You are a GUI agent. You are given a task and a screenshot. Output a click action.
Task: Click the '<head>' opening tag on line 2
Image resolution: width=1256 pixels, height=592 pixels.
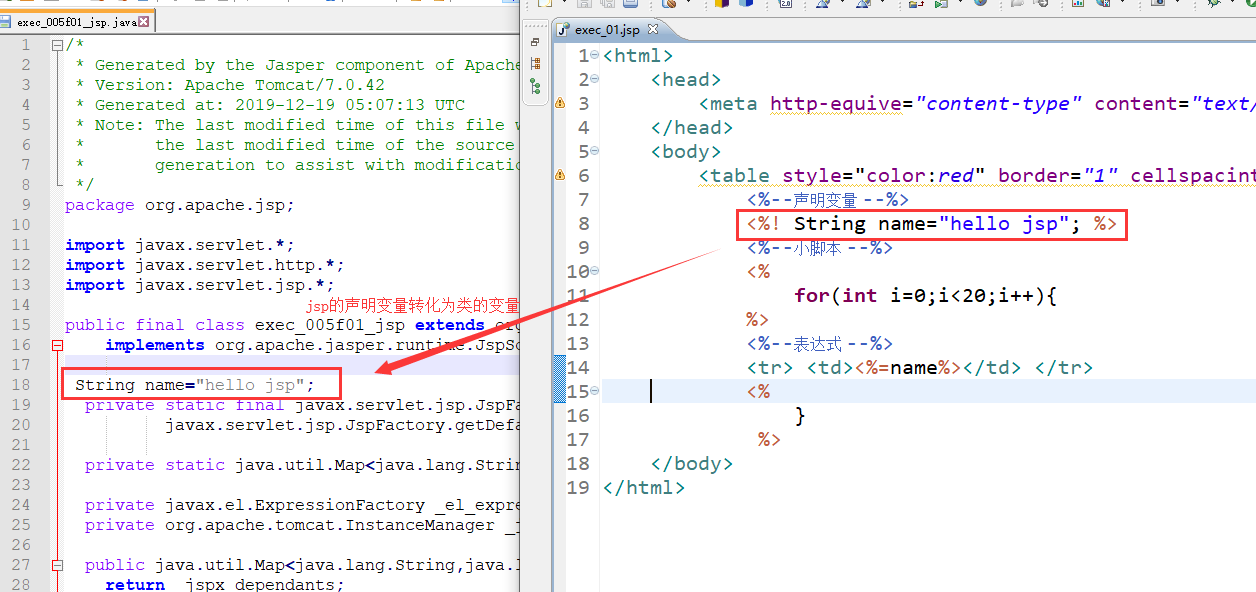[x=686, y=80]
